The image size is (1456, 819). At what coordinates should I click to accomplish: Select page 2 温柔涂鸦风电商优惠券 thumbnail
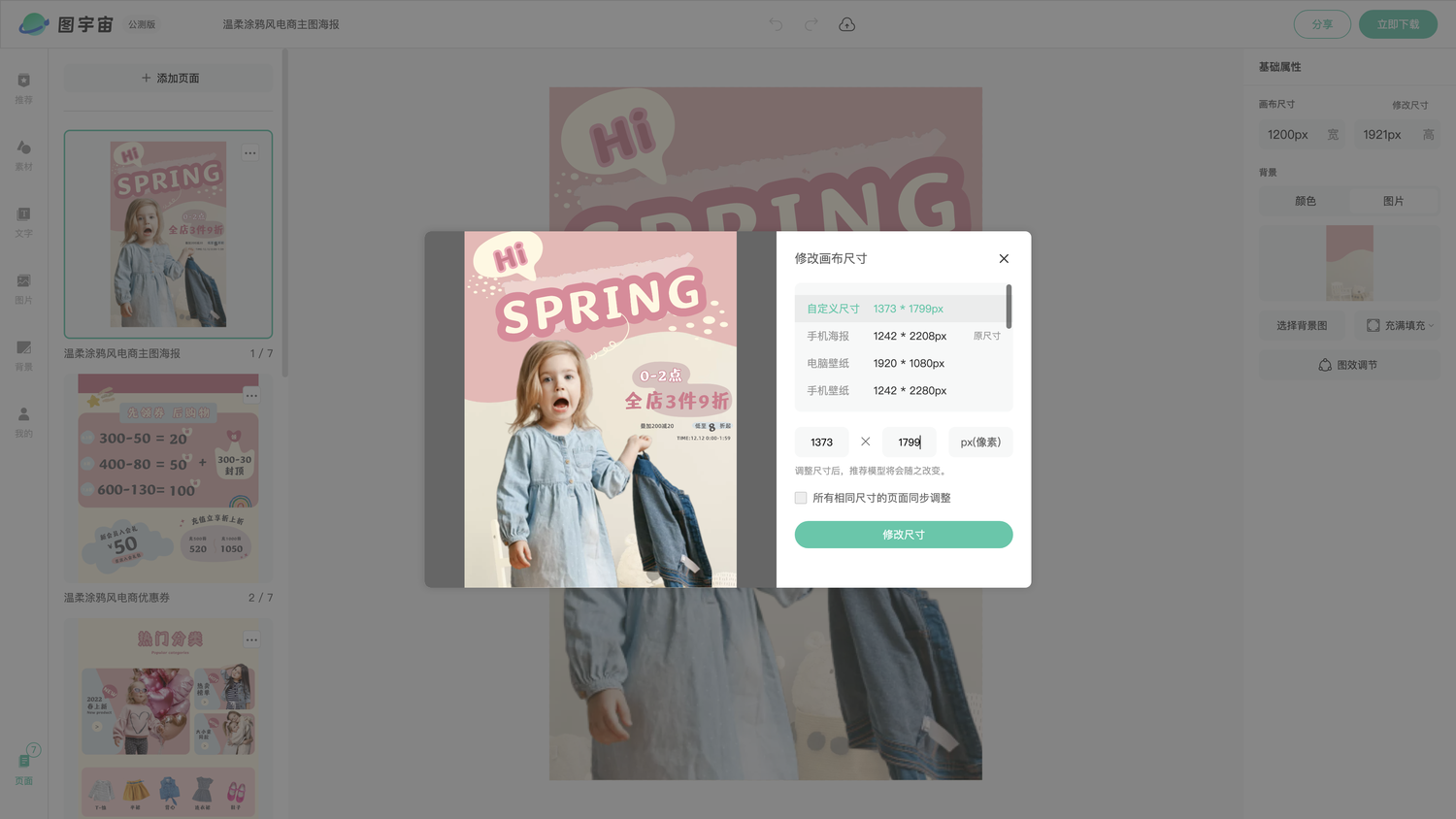tap(169, 478)
